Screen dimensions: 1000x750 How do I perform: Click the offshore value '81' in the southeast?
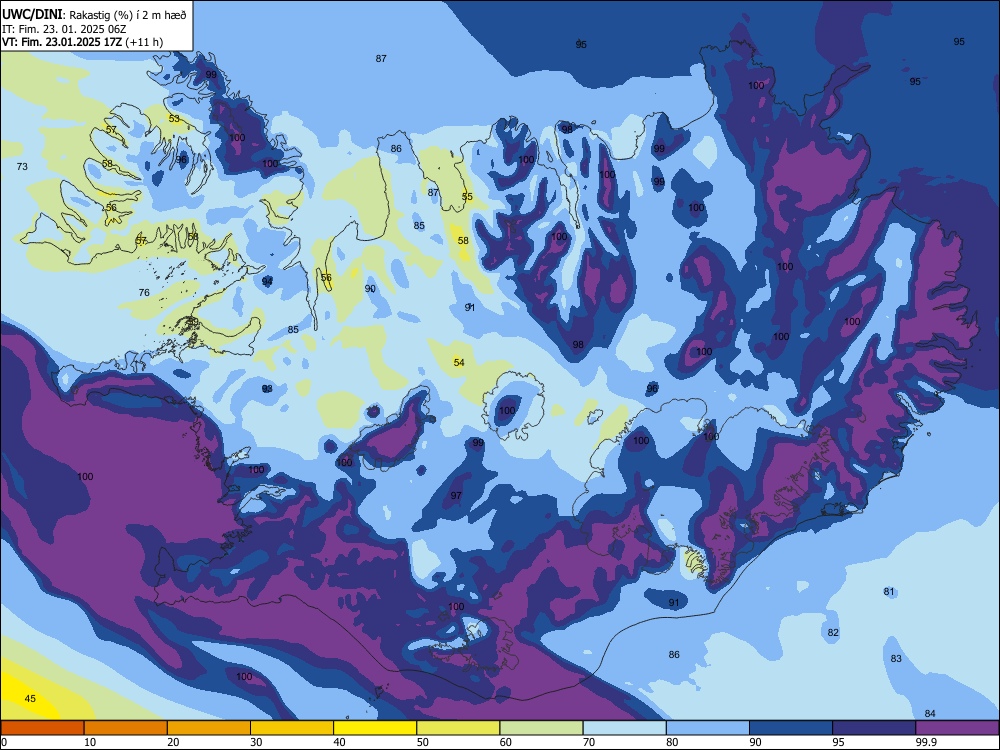point(889,592)
